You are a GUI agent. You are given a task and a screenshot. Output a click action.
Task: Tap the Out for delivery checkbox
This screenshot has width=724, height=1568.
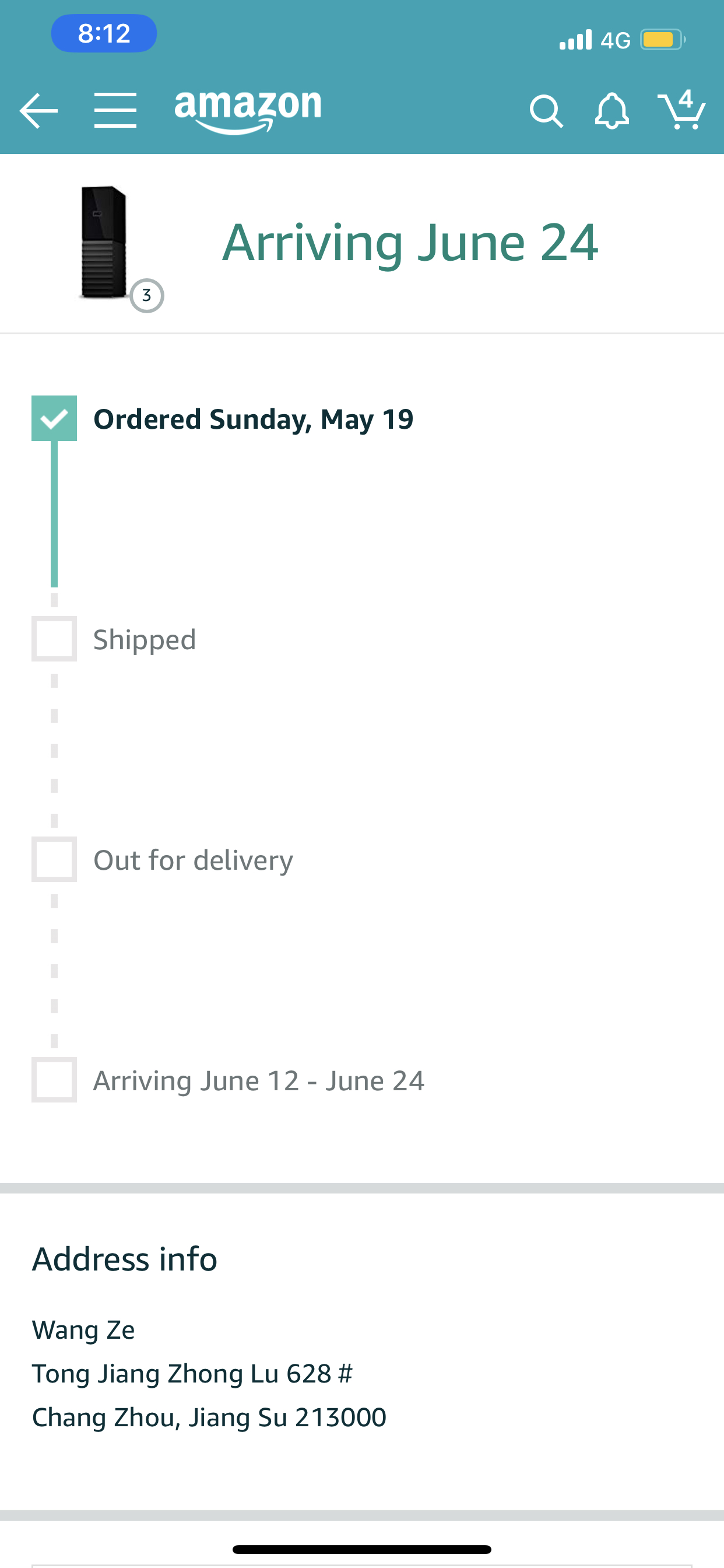click(54, 859)
